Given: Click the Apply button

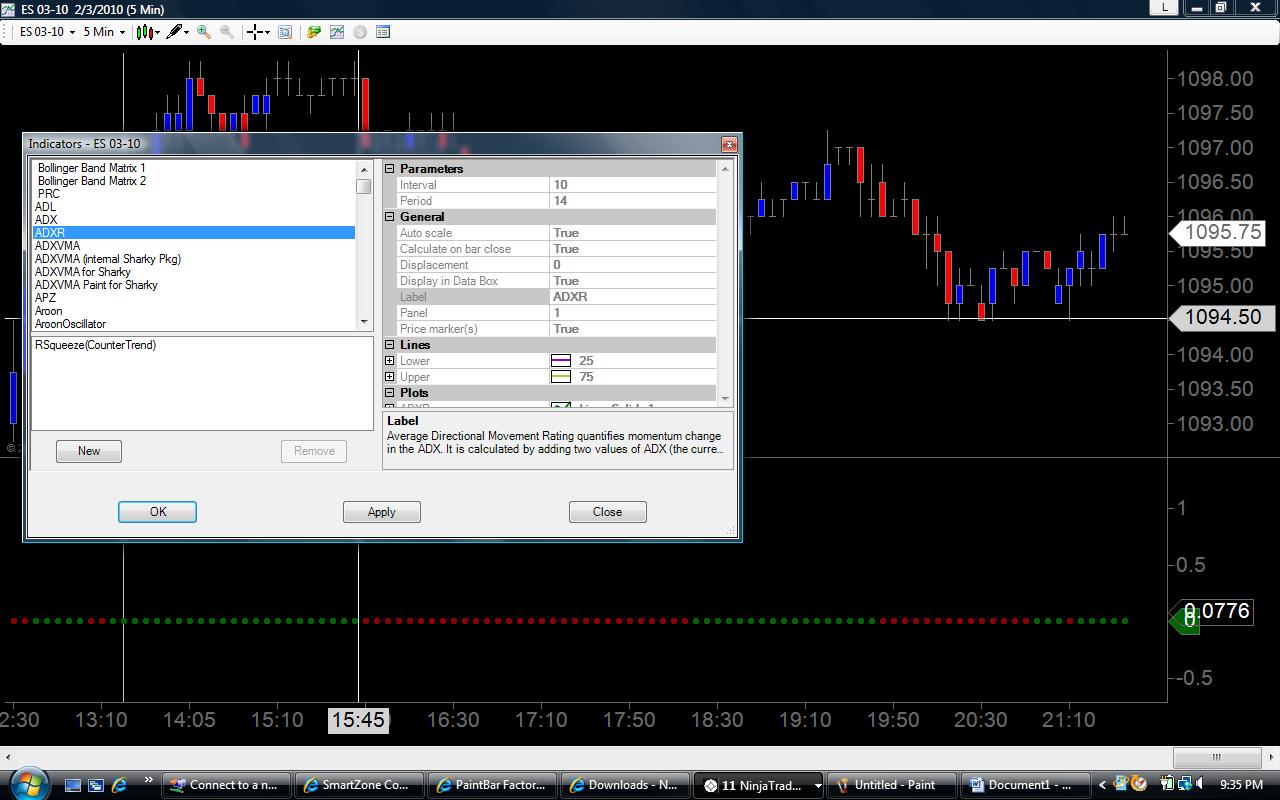Looking at the screenshot, I should coord(382,512).
